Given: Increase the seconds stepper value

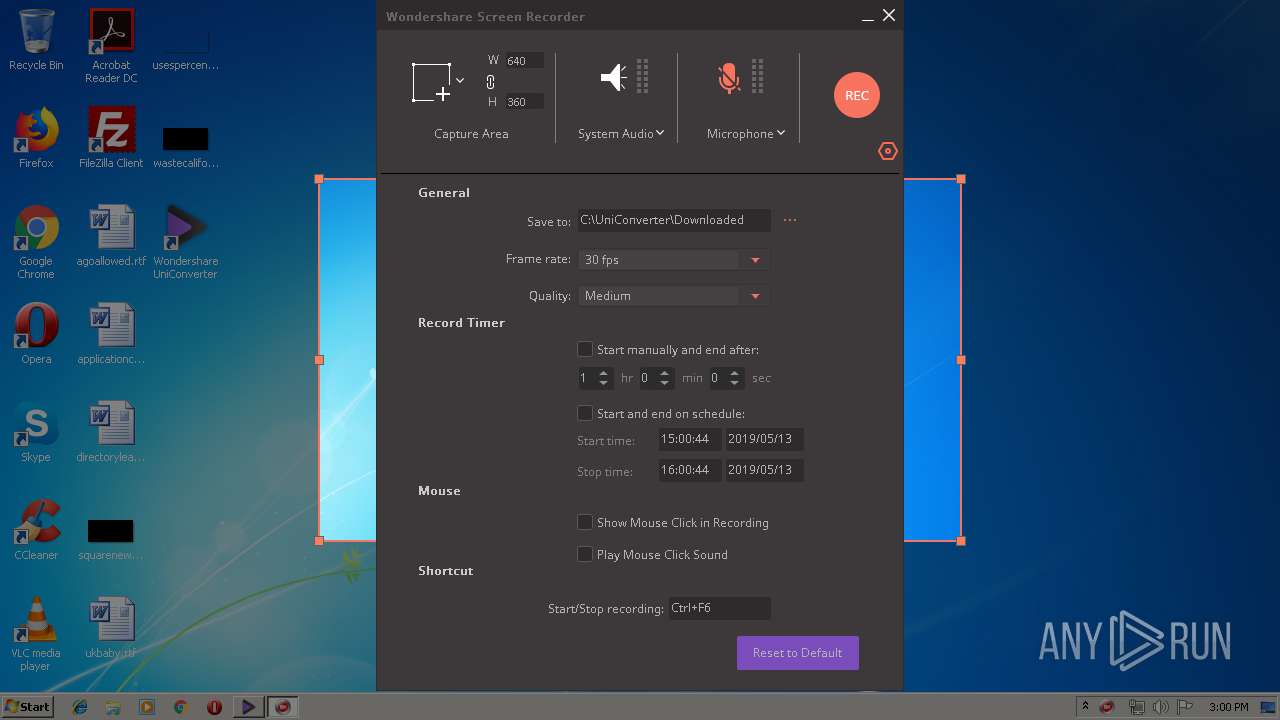Looking at the screenshot, I should coord(735,373).
